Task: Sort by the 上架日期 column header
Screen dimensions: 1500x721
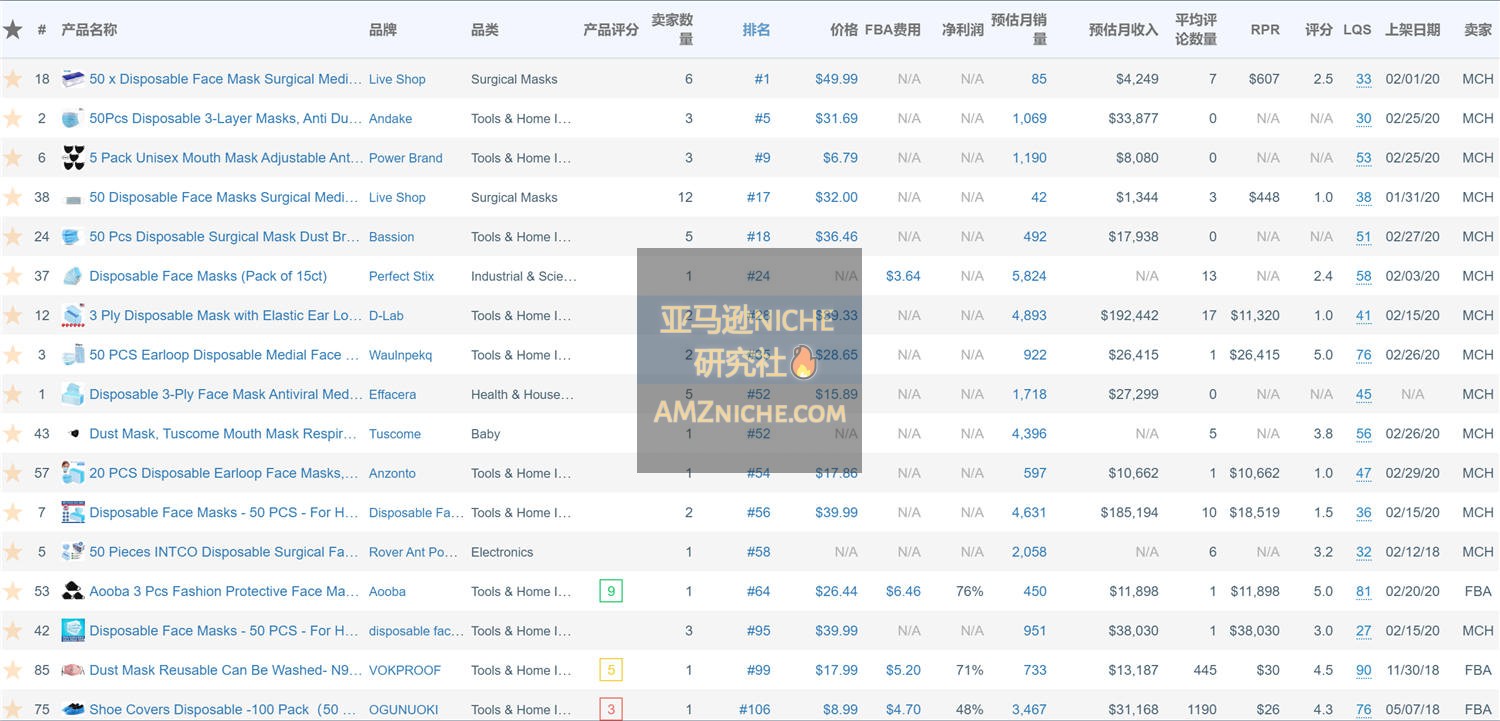Action: pyautogui.click(x=1412, y=30)
